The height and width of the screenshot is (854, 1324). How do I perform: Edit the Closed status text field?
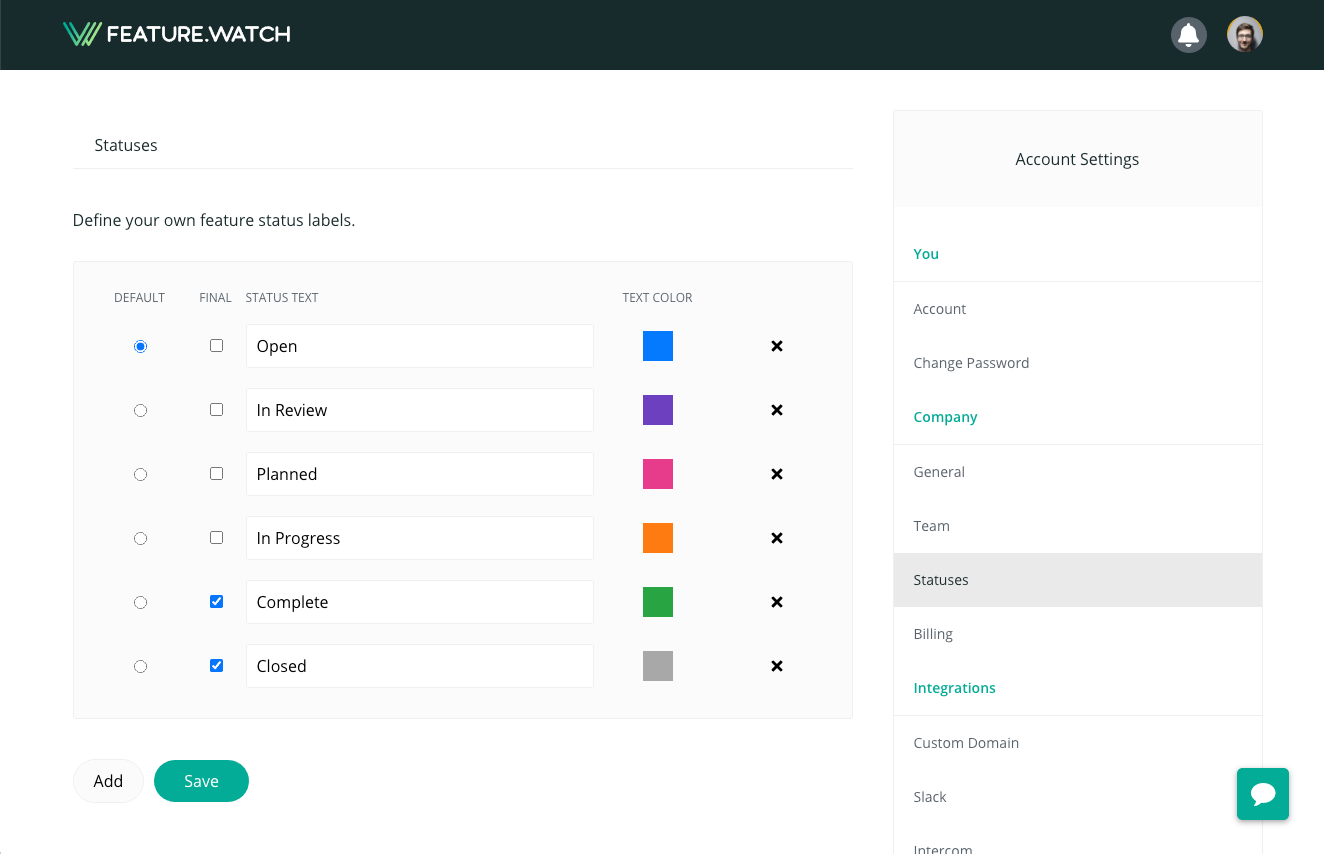click(419, 666)
